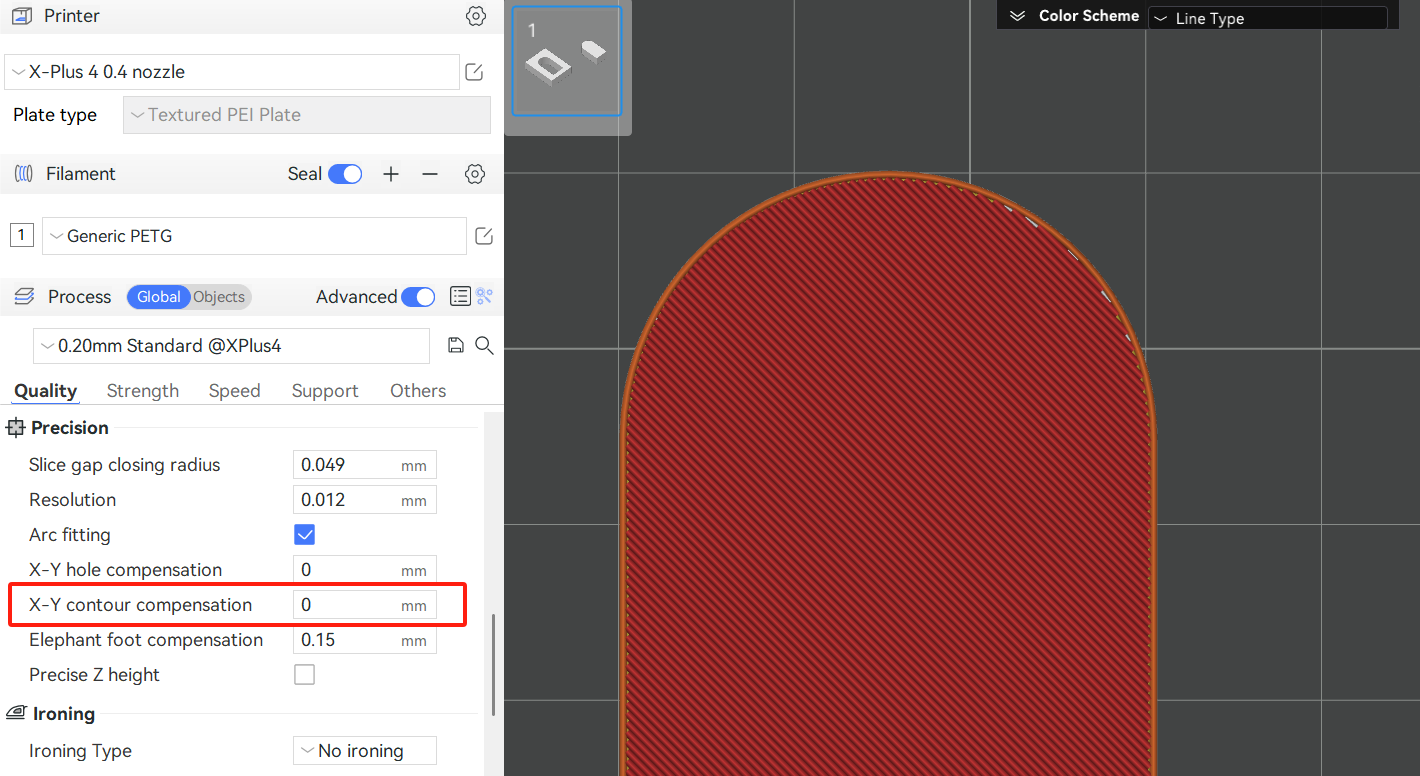Open filament settings gear icon
The height and width of the screenshot is (776, 1420).
475,174
